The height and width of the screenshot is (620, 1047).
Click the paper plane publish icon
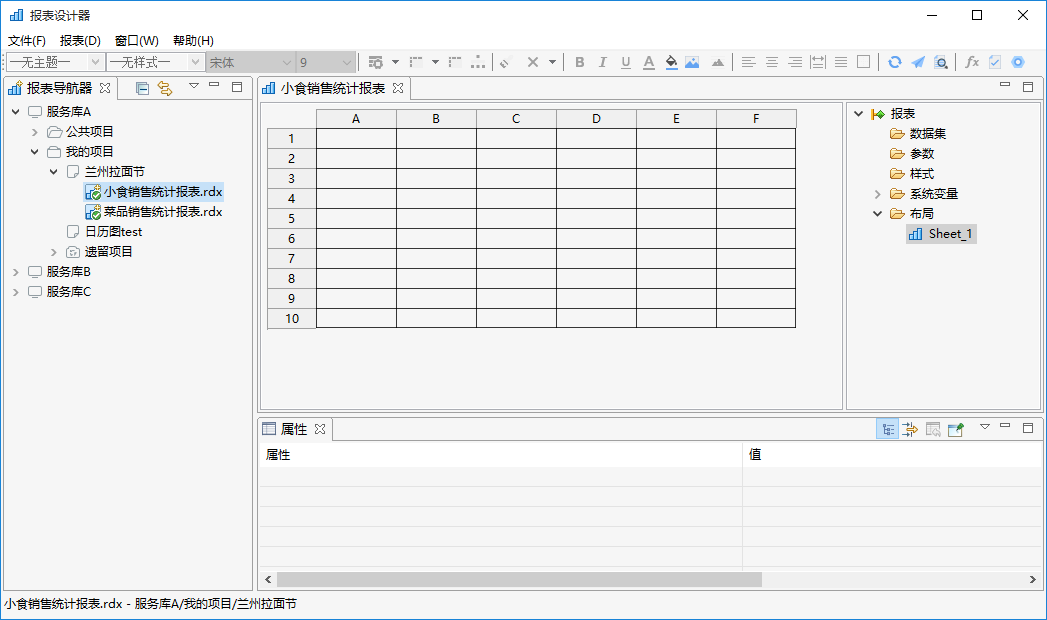point(918,62)
